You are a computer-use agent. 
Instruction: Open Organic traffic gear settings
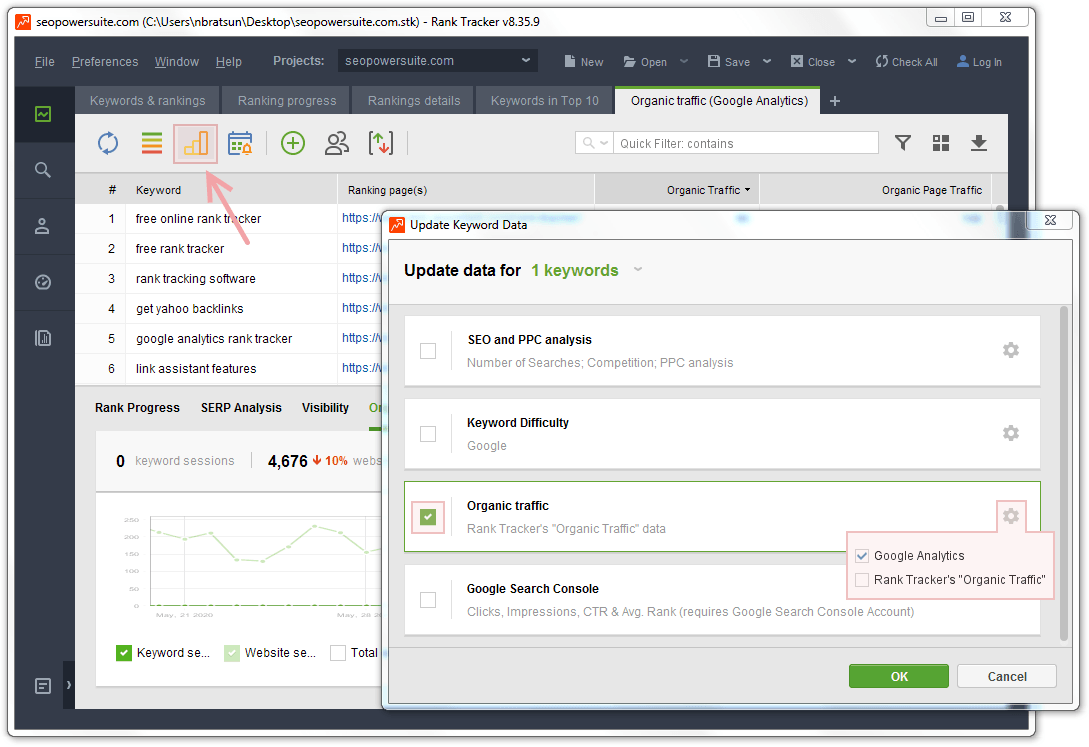[x=1011, y=516]
